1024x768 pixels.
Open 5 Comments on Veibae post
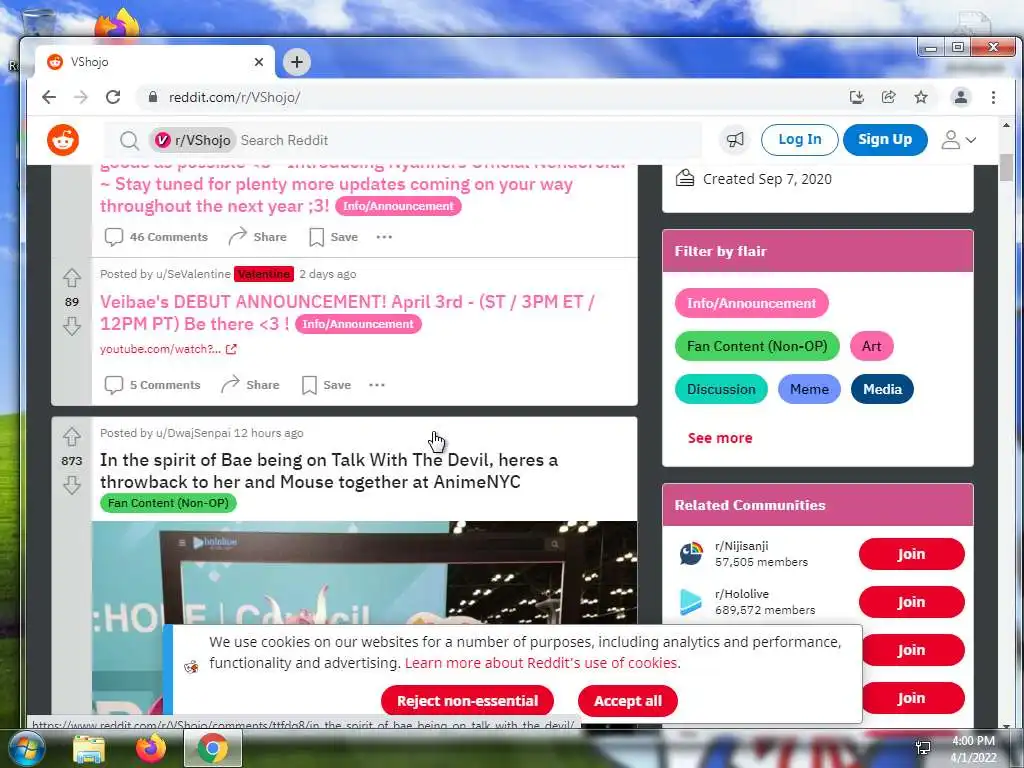[152, 385]
